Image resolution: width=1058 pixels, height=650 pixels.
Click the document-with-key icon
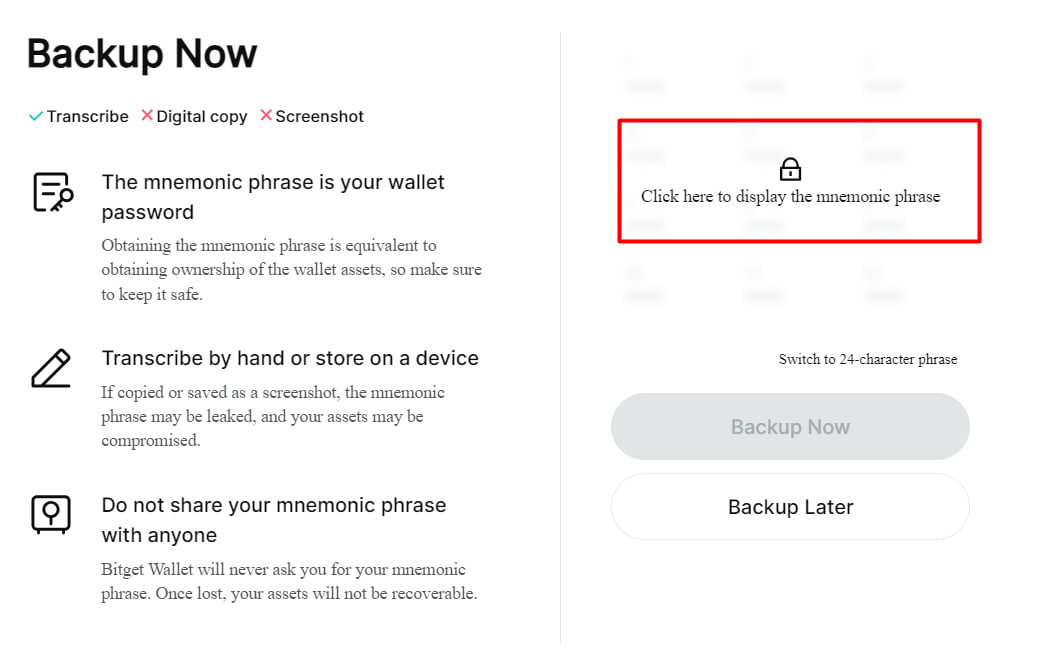tap(53, 192)
